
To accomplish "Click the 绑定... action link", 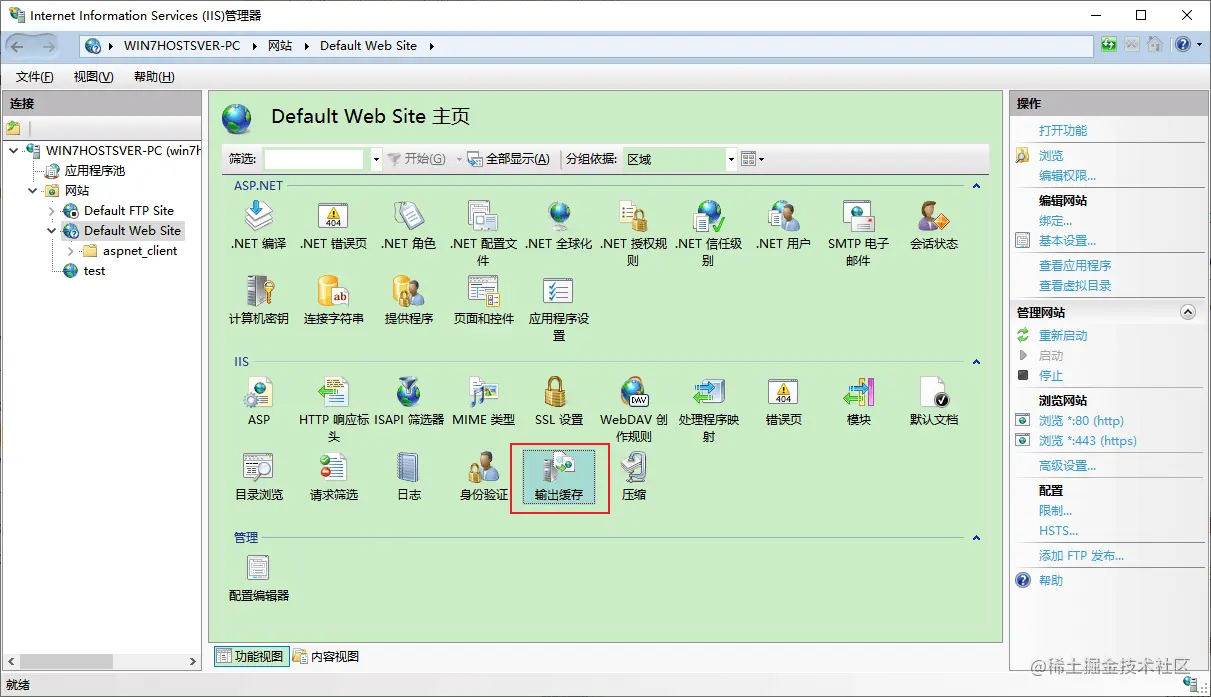I will [x=1055, y=221].
